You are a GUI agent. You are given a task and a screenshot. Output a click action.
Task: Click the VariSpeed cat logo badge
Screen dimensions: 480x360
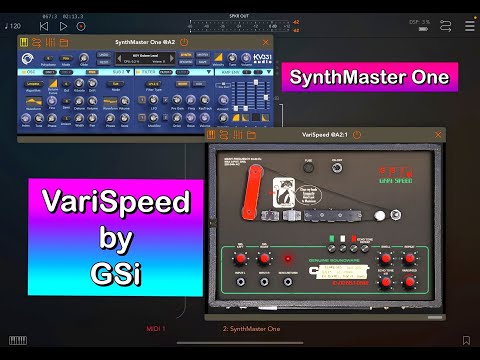[284, 193]
